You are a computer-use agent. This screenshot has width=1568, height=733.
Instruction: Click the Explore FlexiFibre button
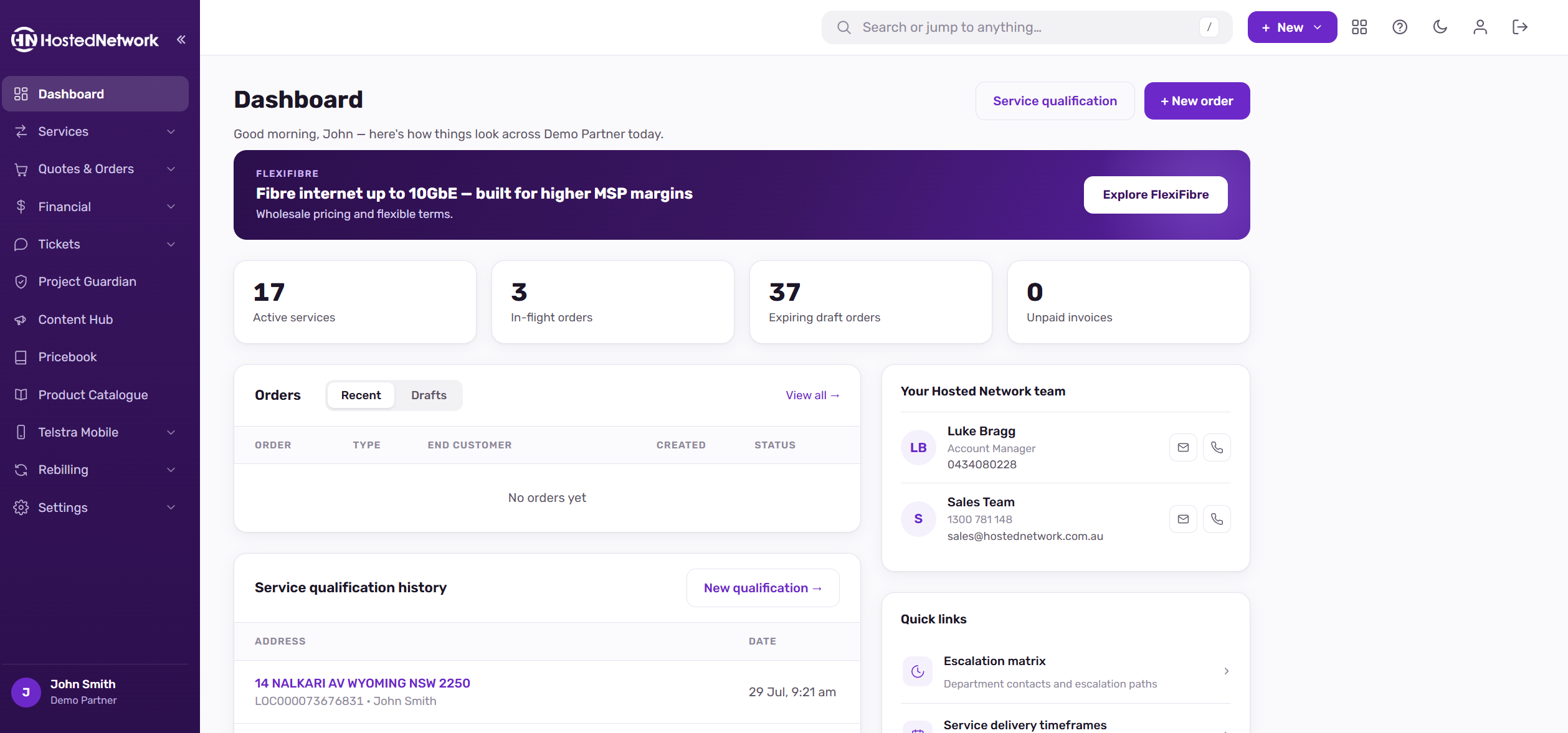(1156, 195)
